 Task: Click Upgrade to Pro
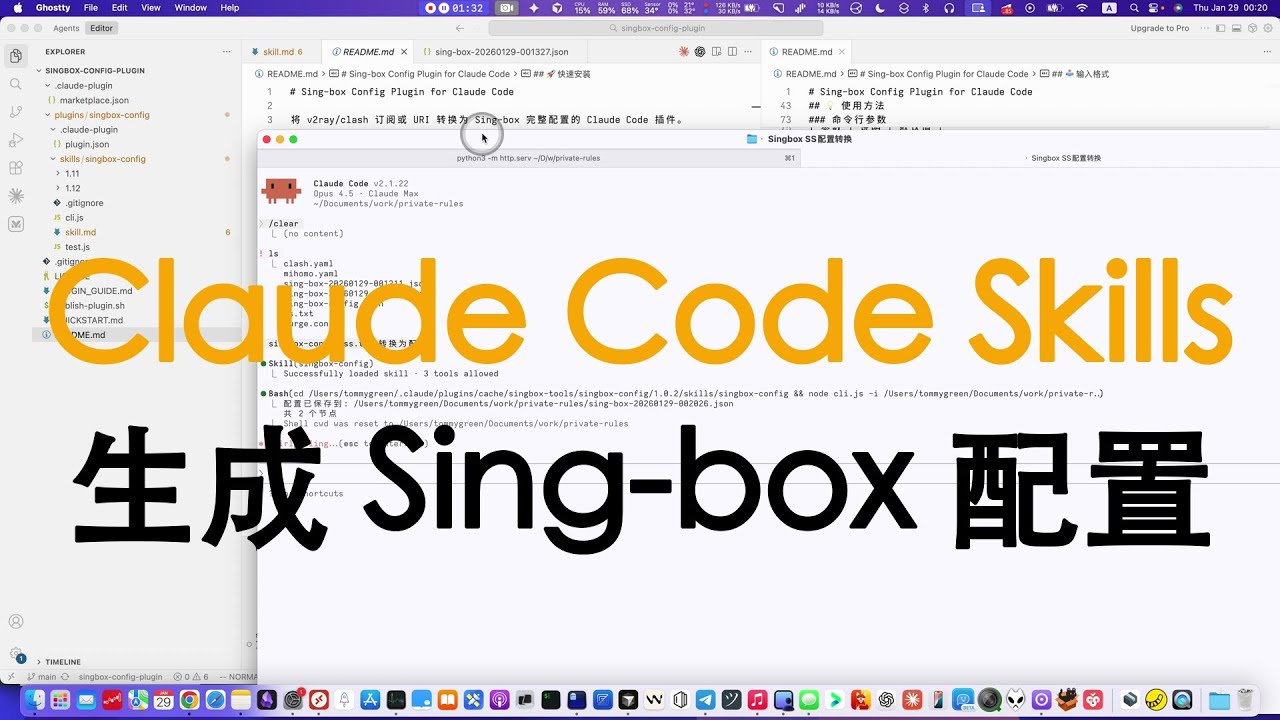[x=1160, y=28]
